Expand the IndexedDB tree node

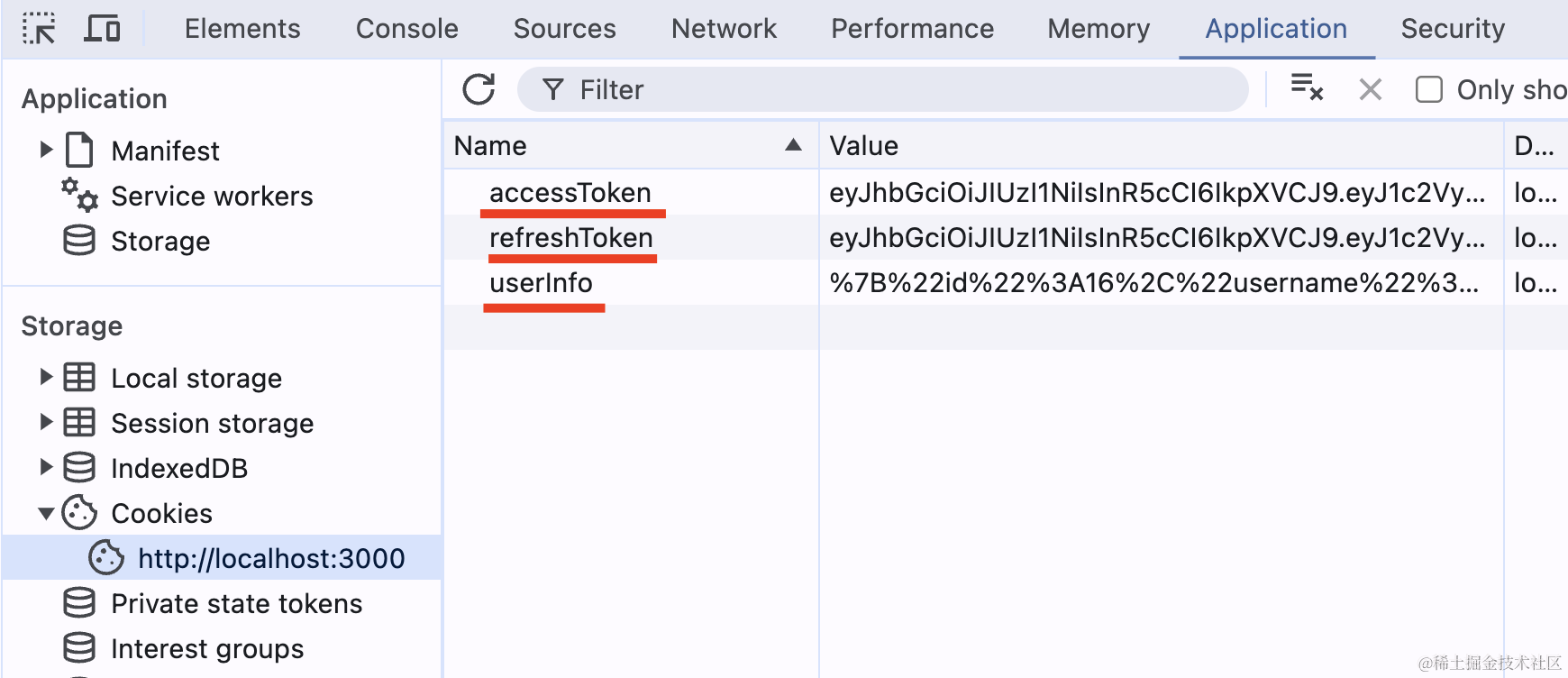(x=46, y=467)
